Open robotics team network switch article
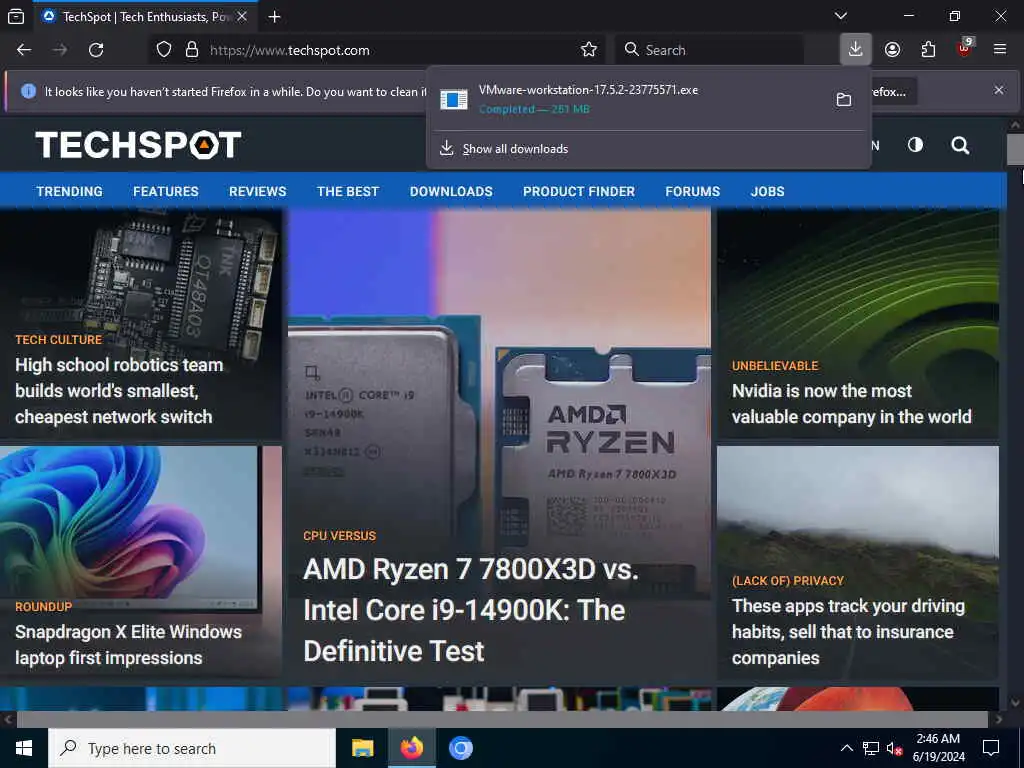 (x=119, y=391)
